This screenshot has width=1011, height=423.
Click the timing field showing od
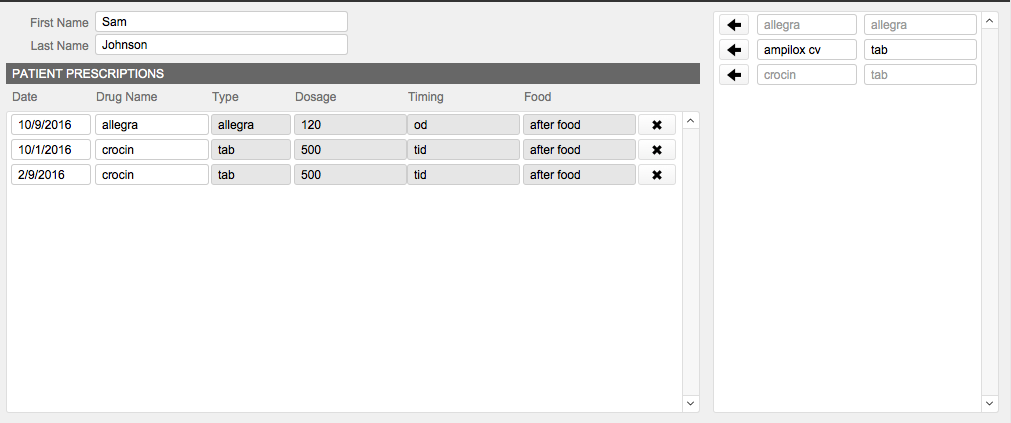[463, 125]
